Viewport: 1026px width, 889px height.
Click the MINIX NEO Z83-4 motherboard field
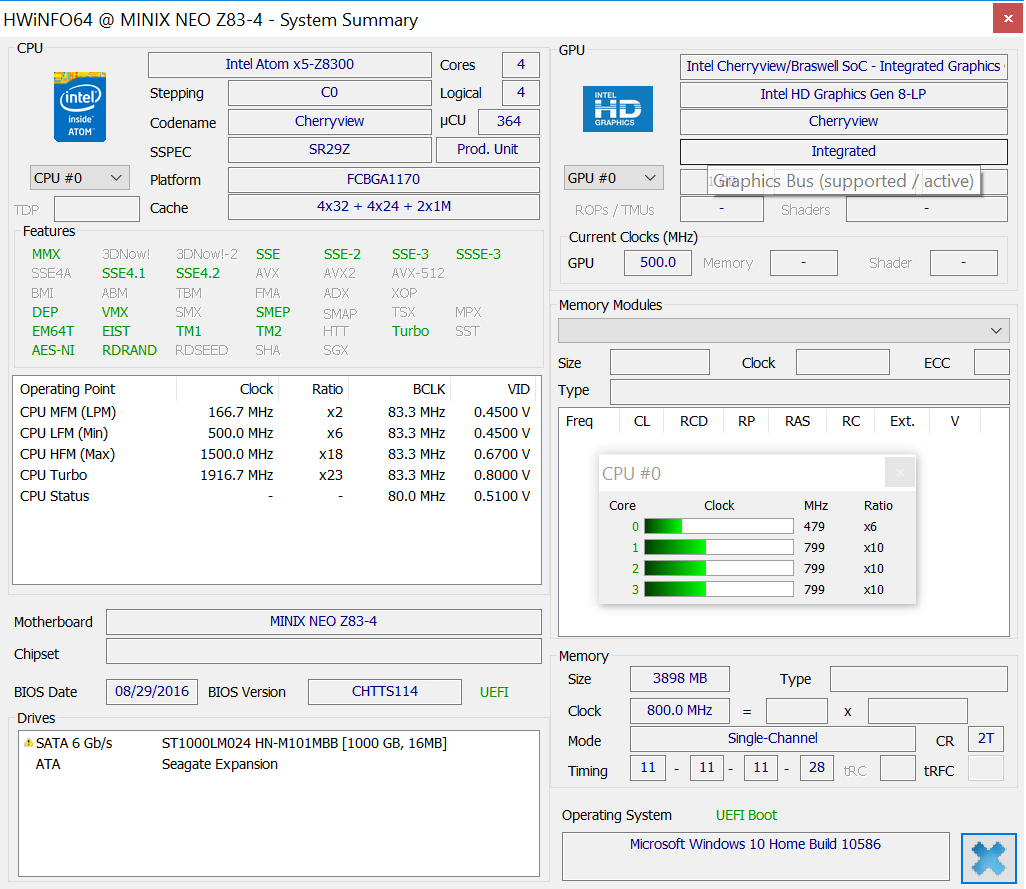tap(323, 621)
